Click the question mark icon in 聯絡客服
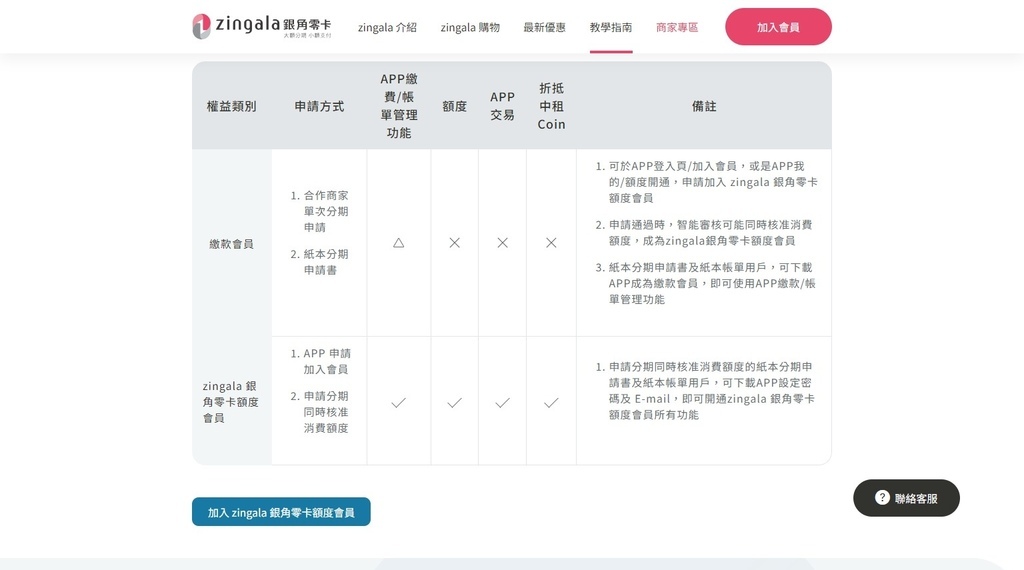1024x570 pixels. click(882, 498)
